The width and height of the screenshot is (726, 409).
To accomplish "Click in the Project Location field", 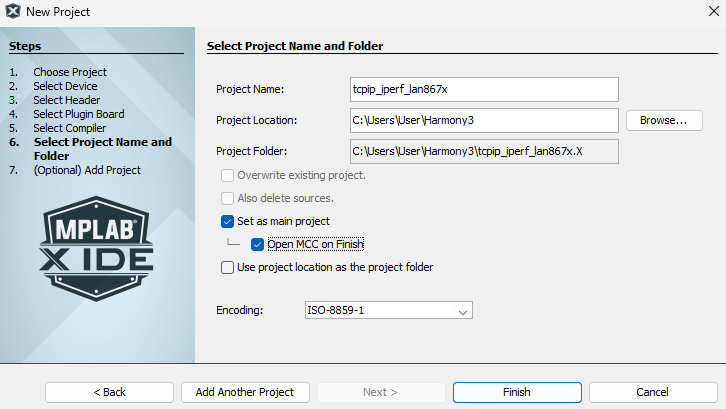I will tap(483, 121).
